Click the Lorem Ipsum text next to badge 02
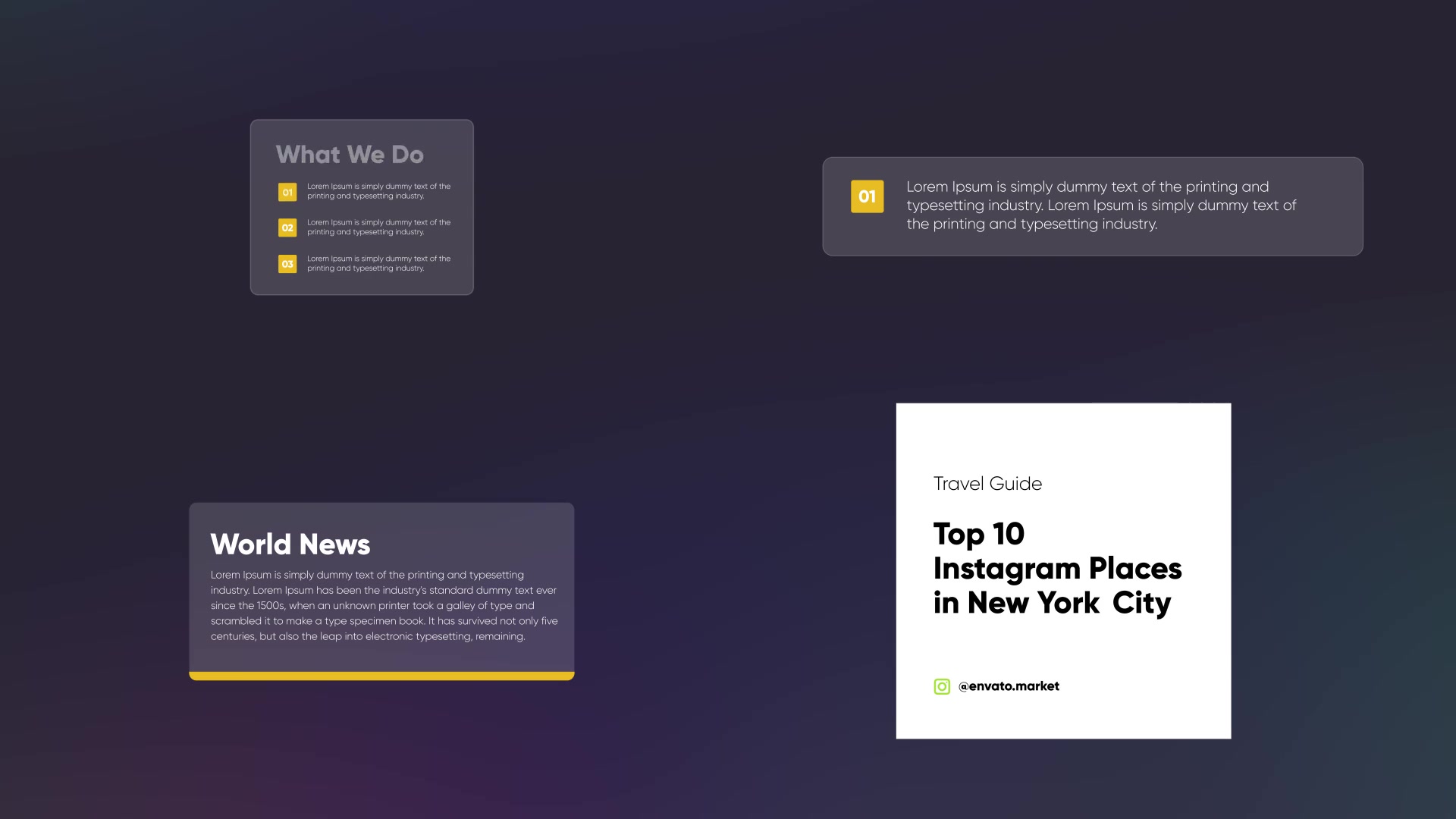 pyautogui.click(x=378, y=227)
